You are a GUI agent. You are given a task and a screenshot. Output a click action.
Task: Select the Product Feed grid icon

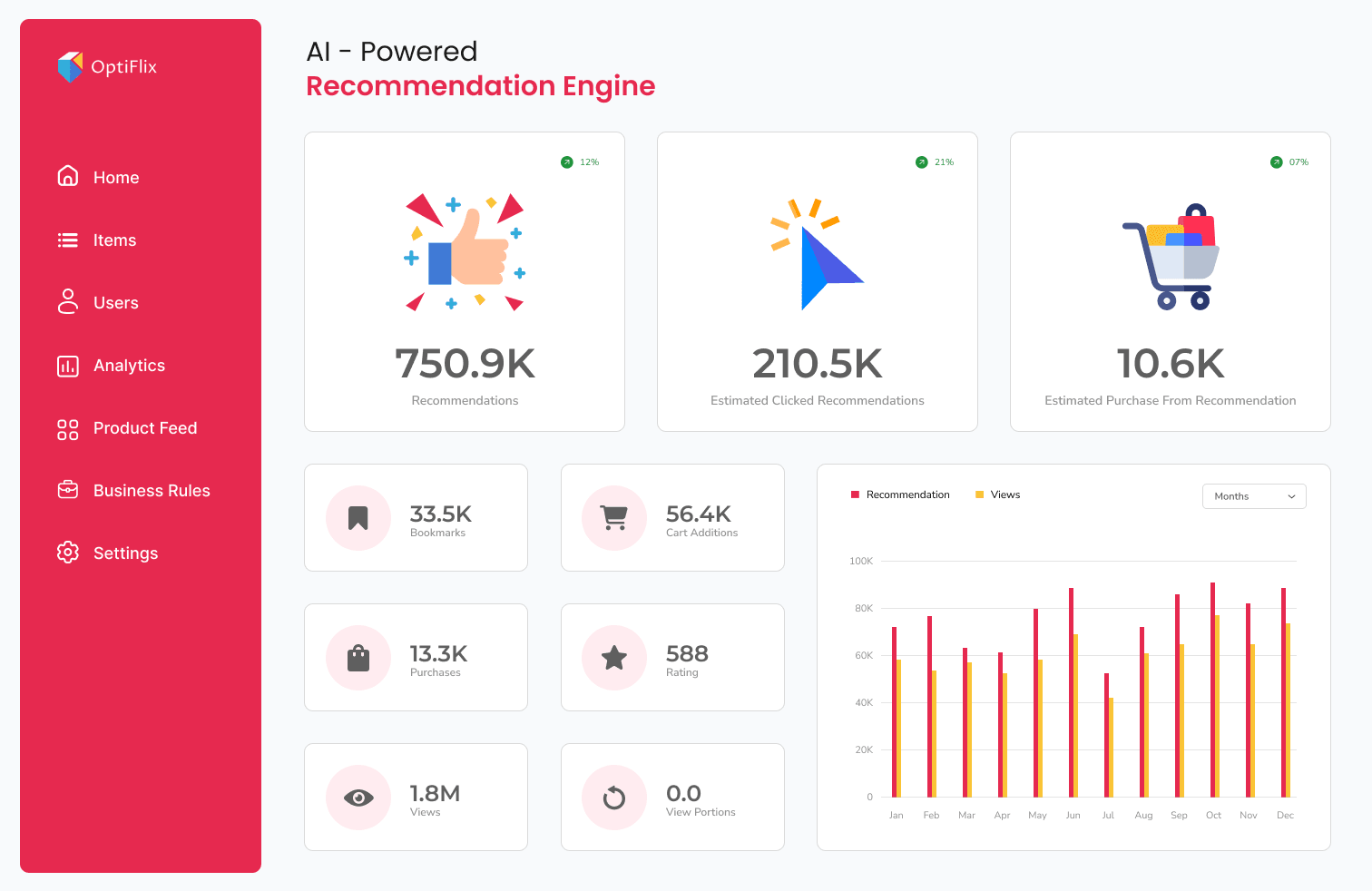[x=68, y=427]
